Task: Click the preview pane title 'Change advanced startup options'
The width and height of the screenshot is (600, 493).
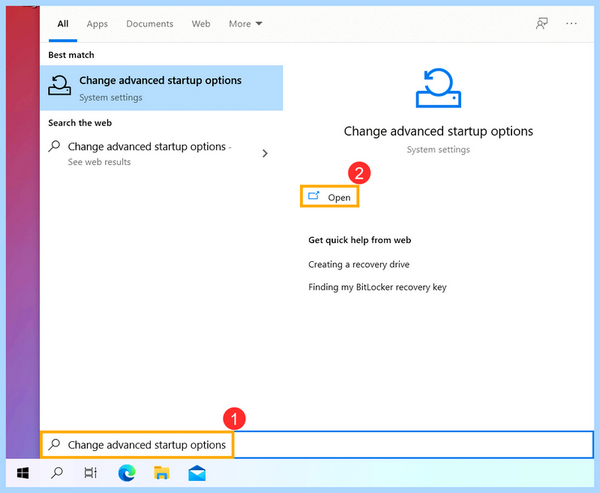Action: pos(438,131)
